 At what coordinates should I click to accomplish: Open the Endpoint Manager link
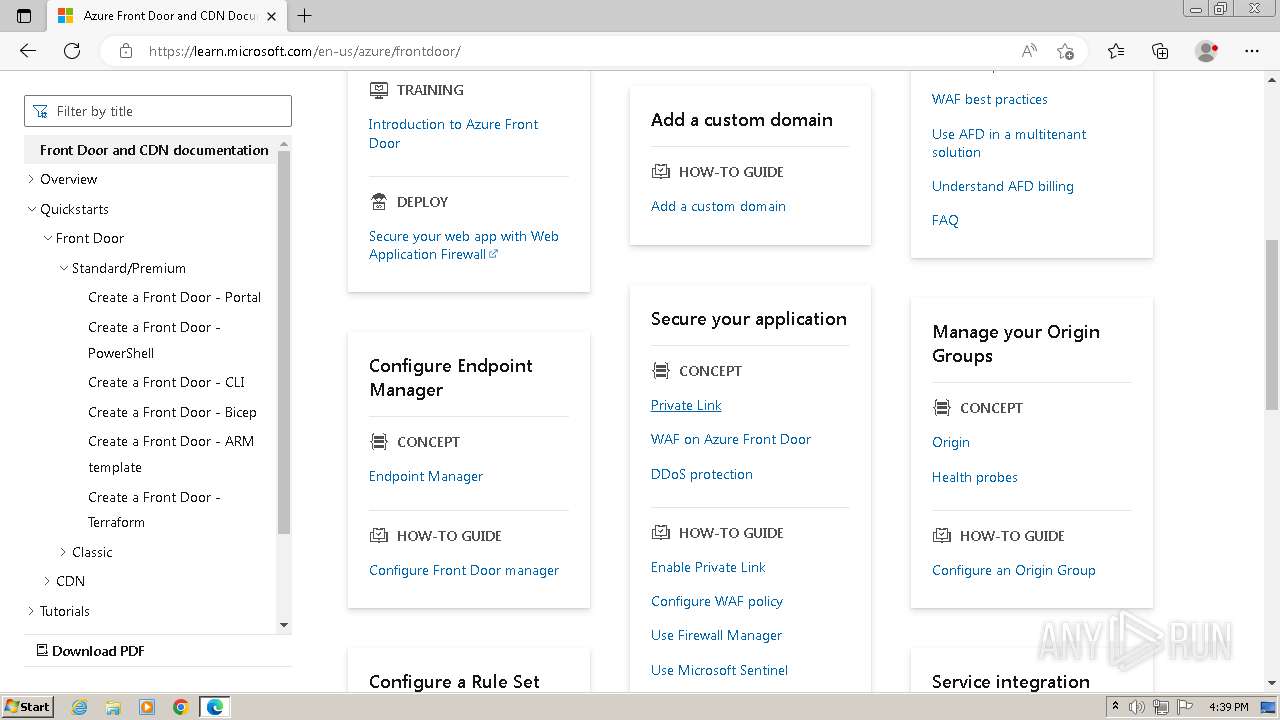(426, 476)
